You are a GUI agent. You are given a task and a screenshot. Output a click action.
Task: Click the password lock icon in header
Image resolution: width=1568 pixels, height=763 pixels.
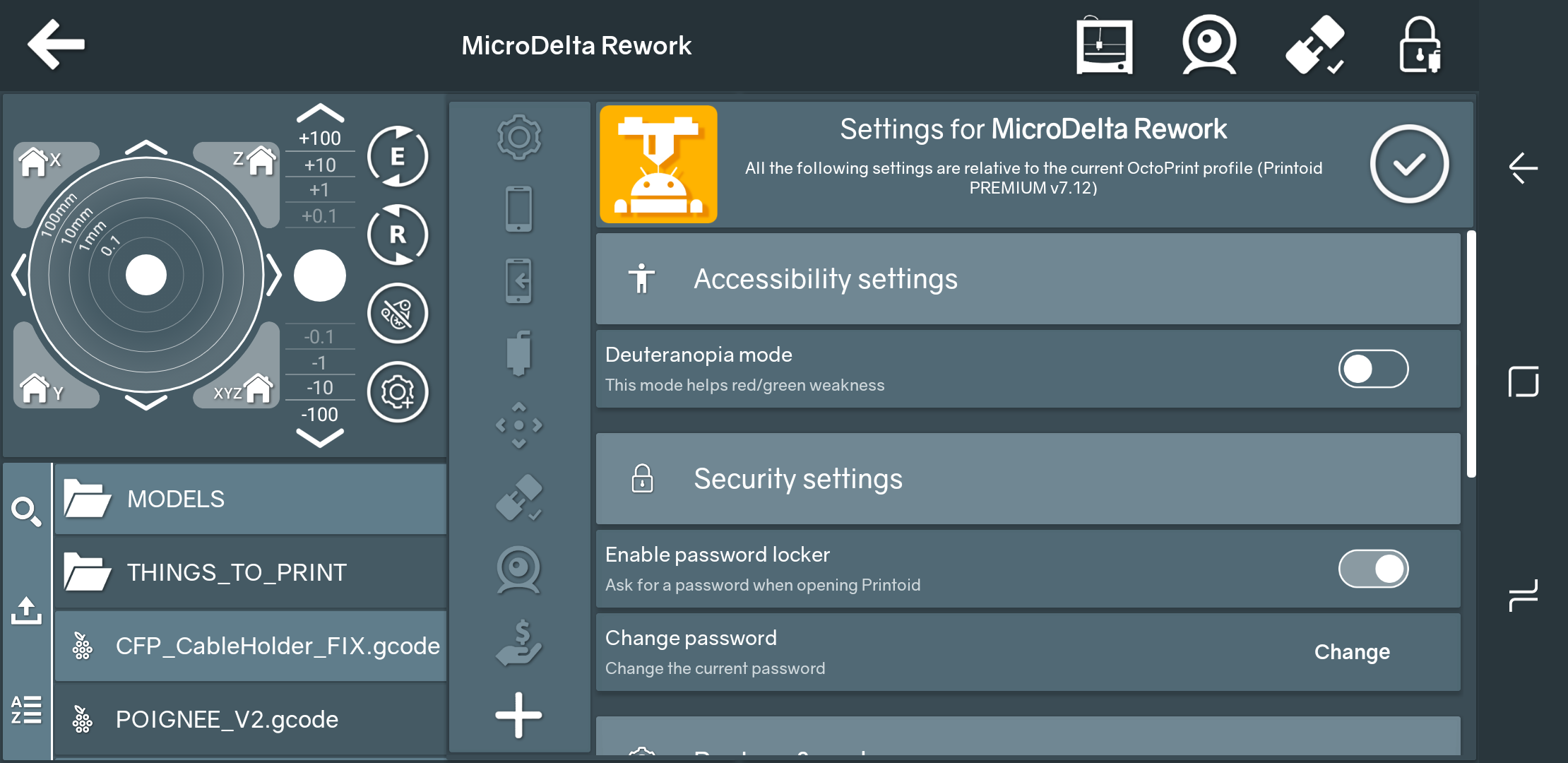(1420, 45)
